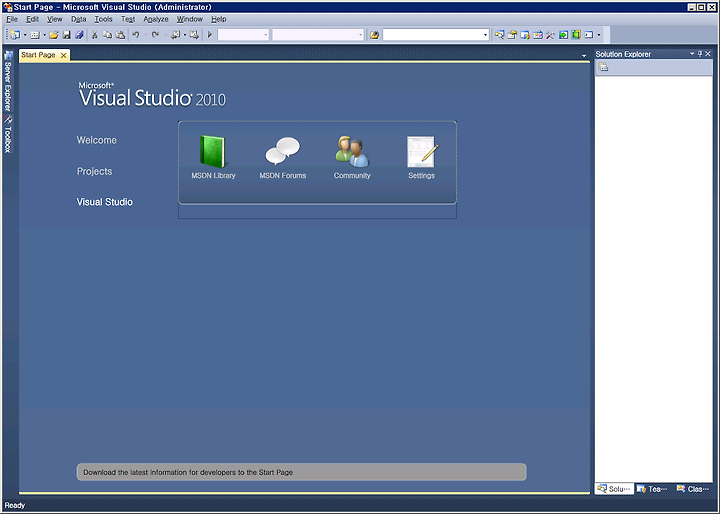The height and width of the screenshot is (514, 720).
Task: Click the Start Page green-arrow toolbar icon
Action: click(x=563, y=35)
